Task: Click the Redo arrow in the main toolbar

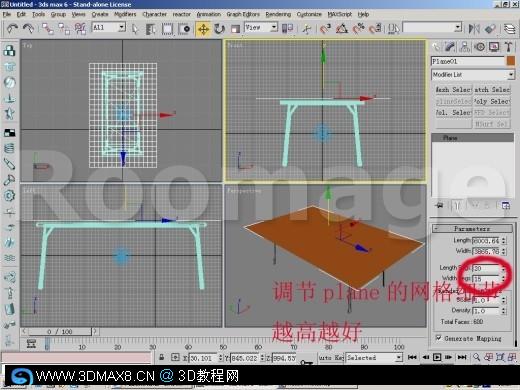Action: pos(29,29)
